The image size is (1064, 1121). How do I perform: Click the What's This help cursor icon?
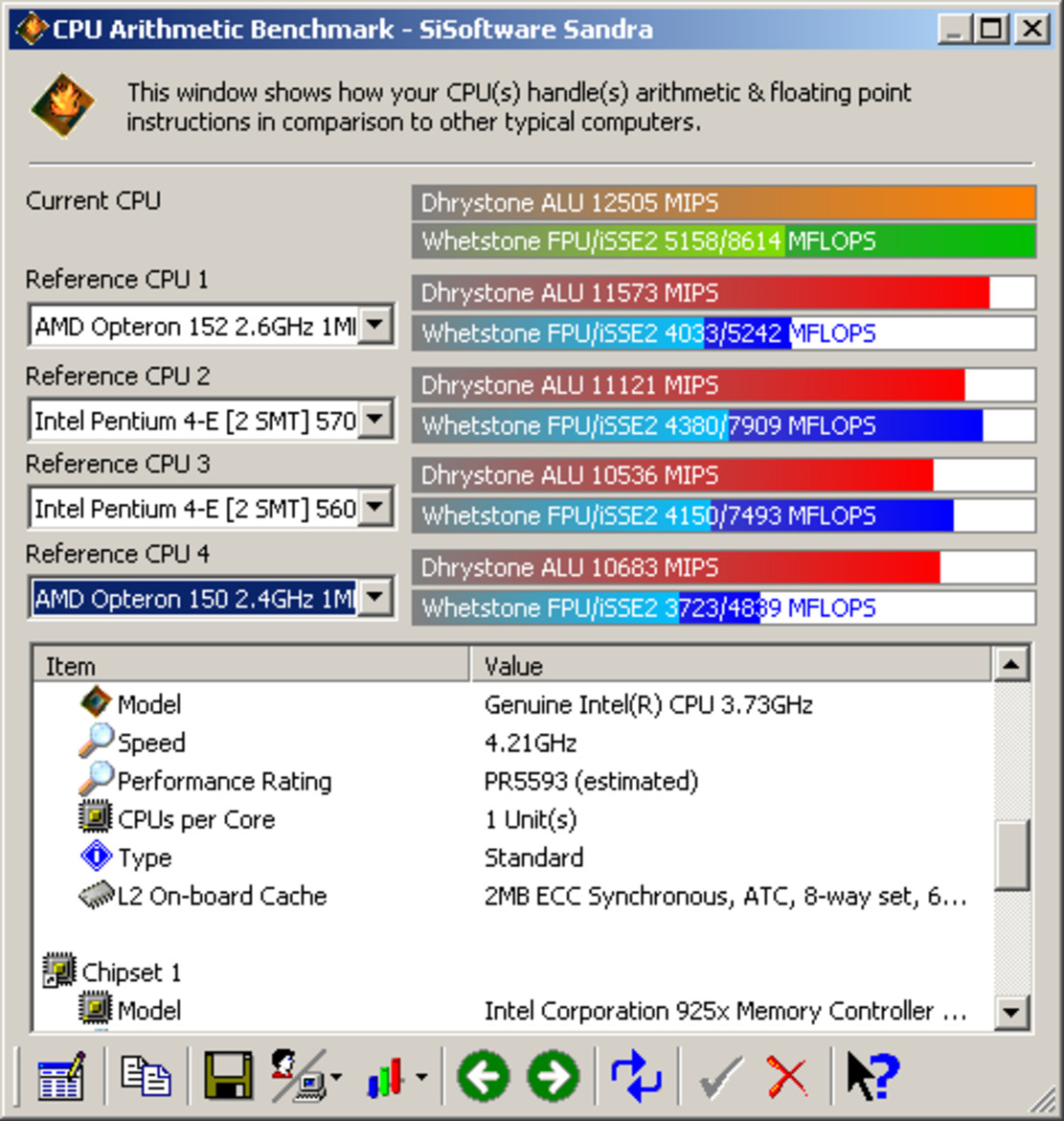[x=873, y=1075]
